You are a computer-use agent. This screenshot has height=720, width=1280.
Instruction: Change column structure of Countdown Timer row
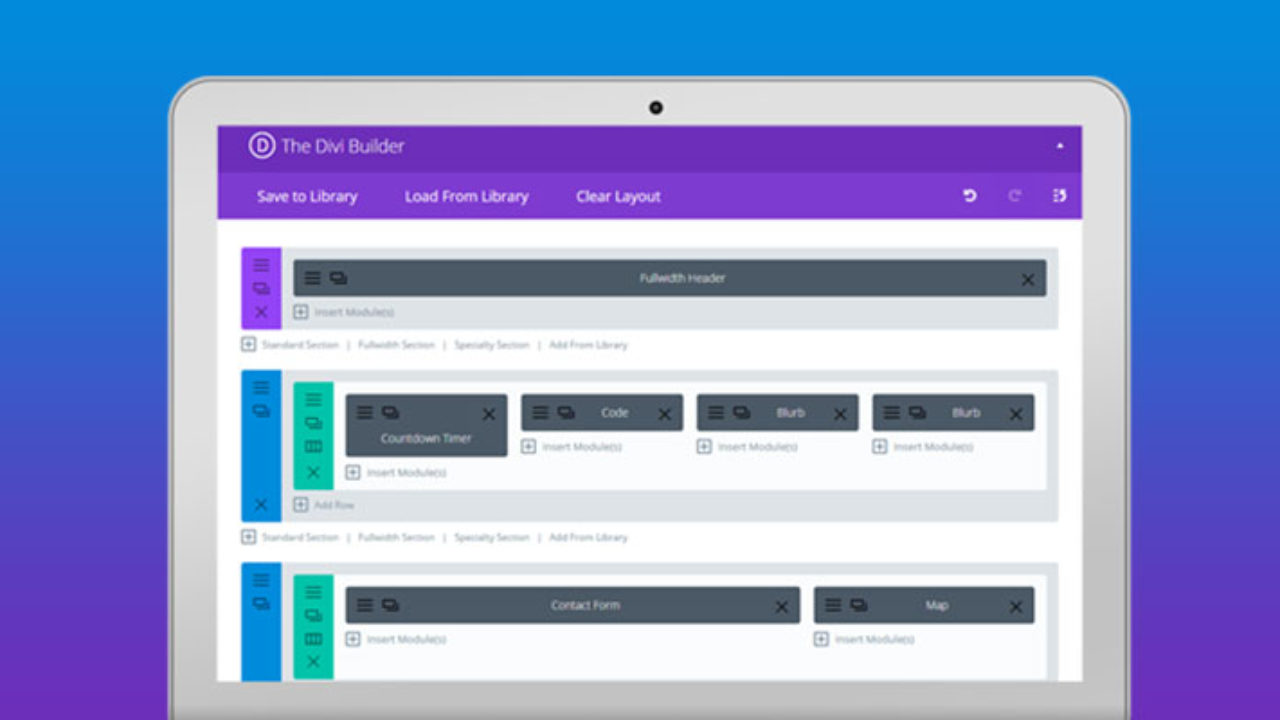point(313,447)
